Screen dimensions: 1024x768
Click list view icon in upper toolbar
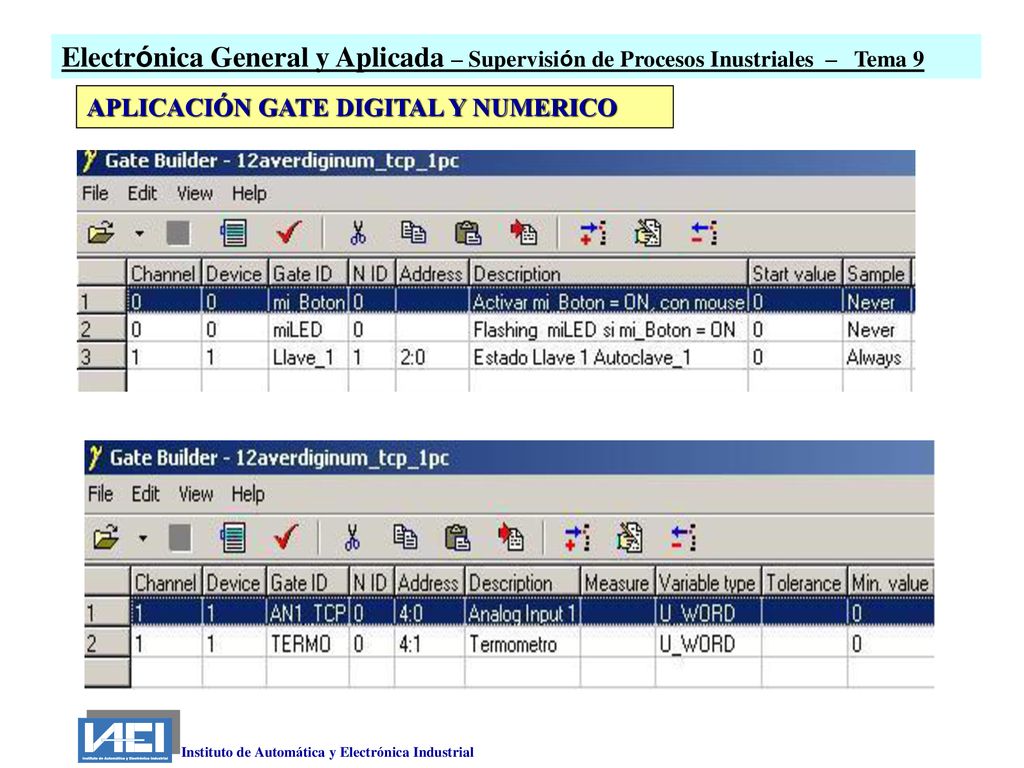click(234, 233)
